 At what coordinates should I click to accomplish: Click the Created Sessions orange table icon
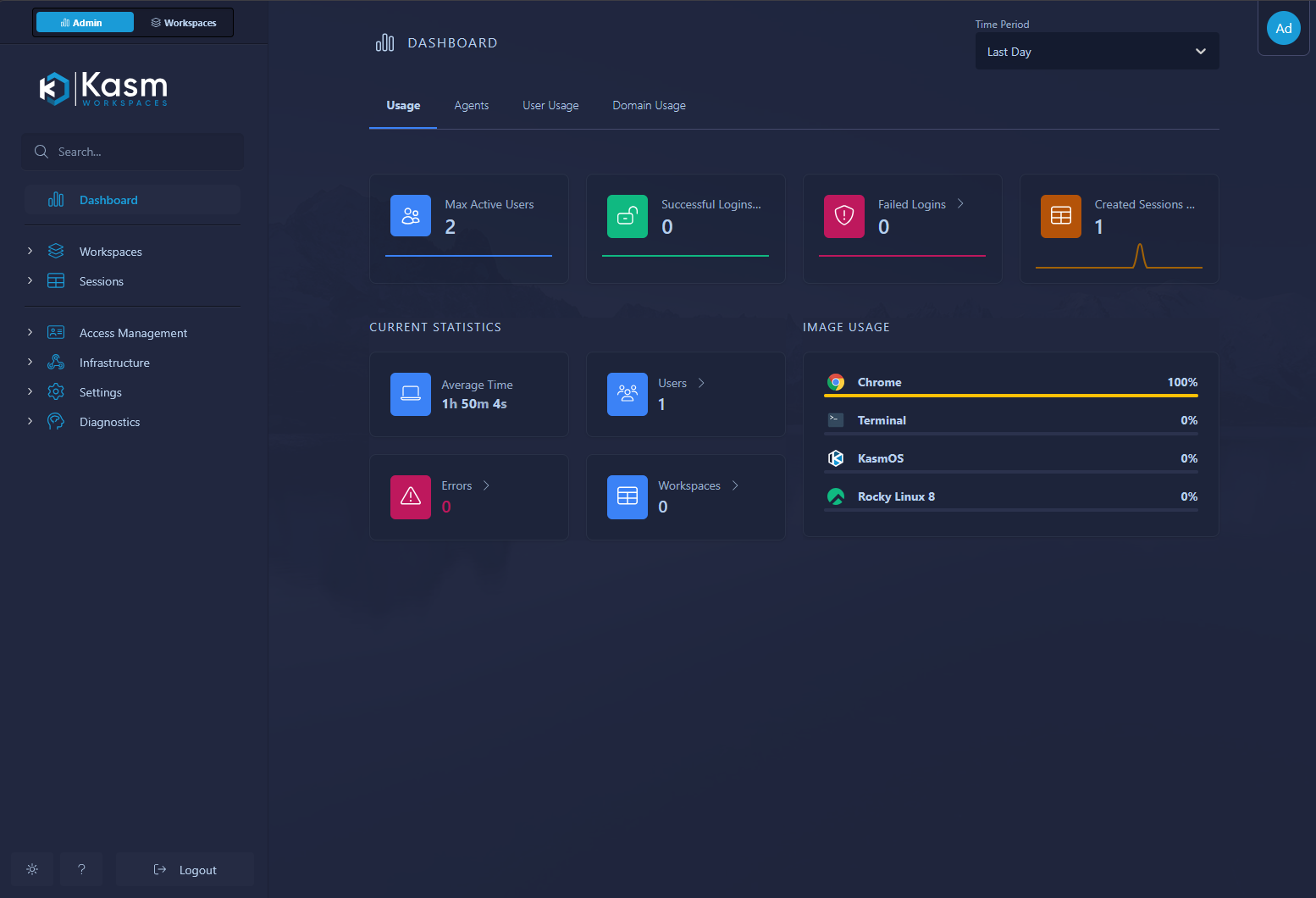pos(1061,216)
